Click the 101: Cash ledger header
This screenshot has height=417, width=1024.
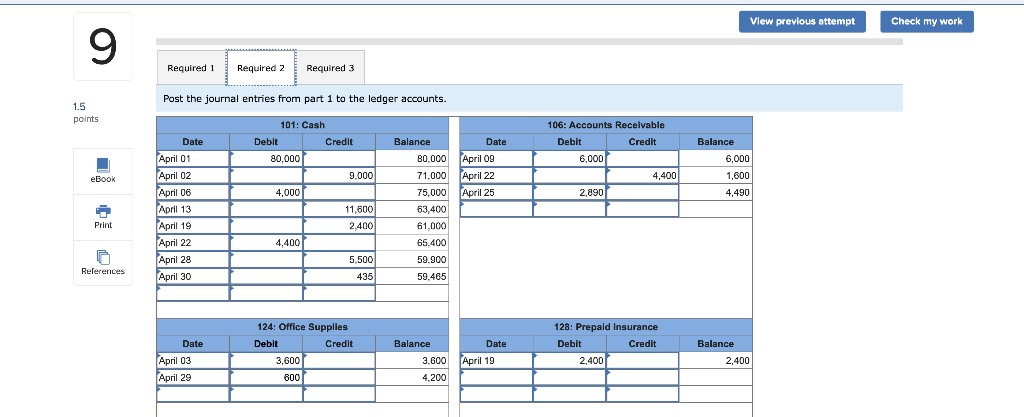point(302,125)
